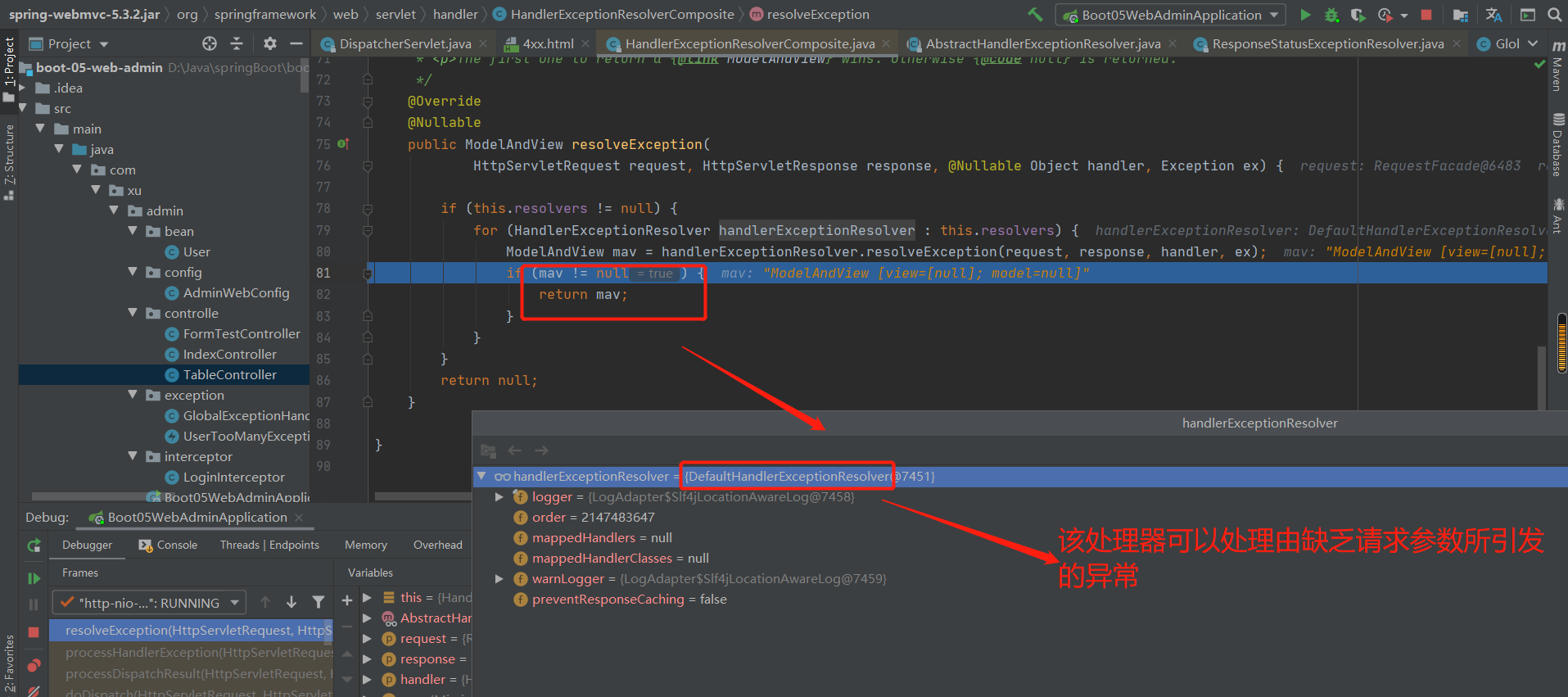Resume program in debugger sidebar

pyautogui.click(x=34, y=578)
